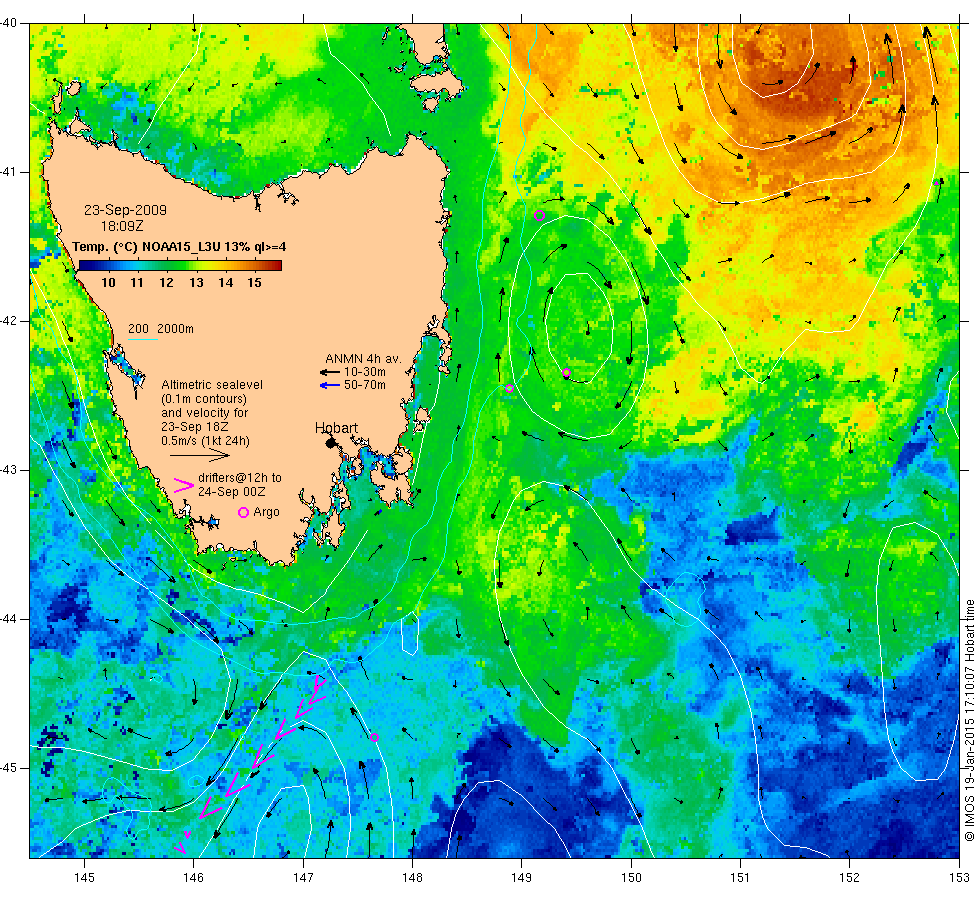Image resolution: width=980 pixels, height=900 pixels.
Task: Click the blue 50-70m ANMN legend arrow
Action: [329, 385]
